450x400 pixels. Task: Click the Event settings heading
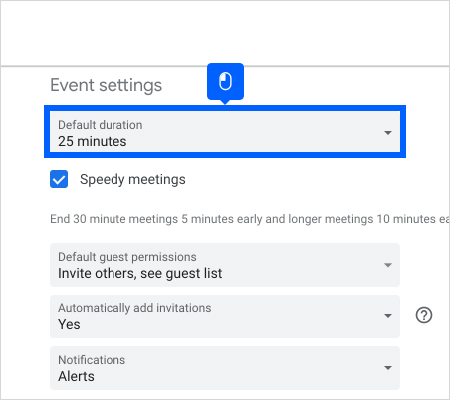click(106, 85)
